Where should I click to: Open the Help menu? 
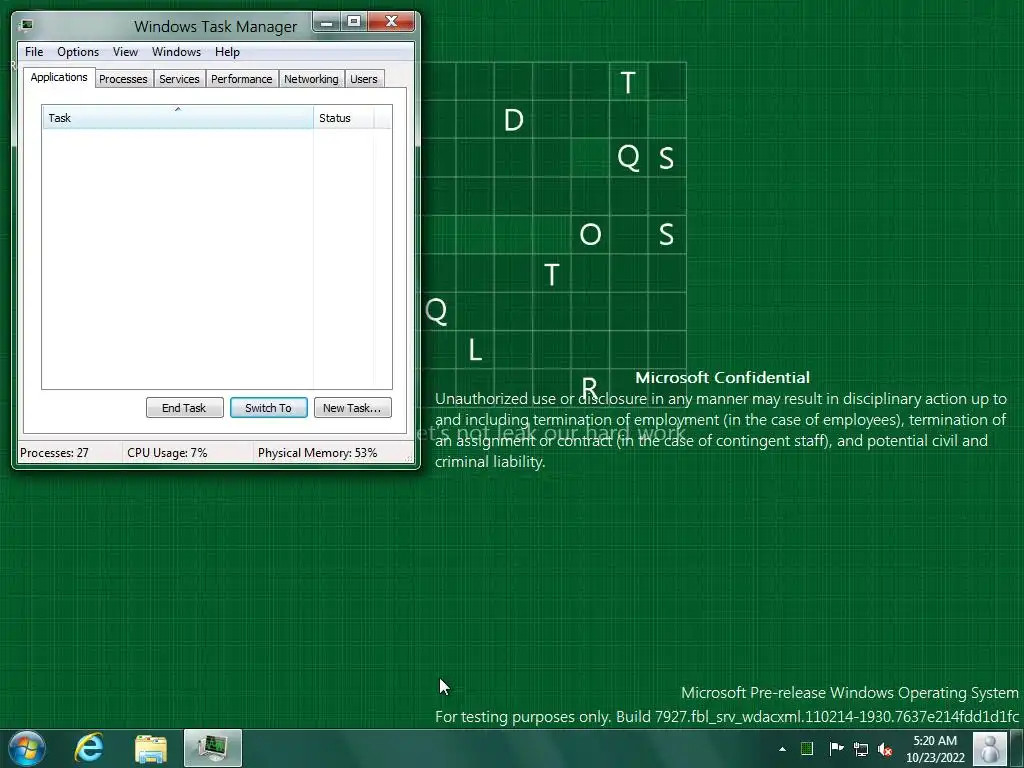pyautogui.click(x=227, y=52)
